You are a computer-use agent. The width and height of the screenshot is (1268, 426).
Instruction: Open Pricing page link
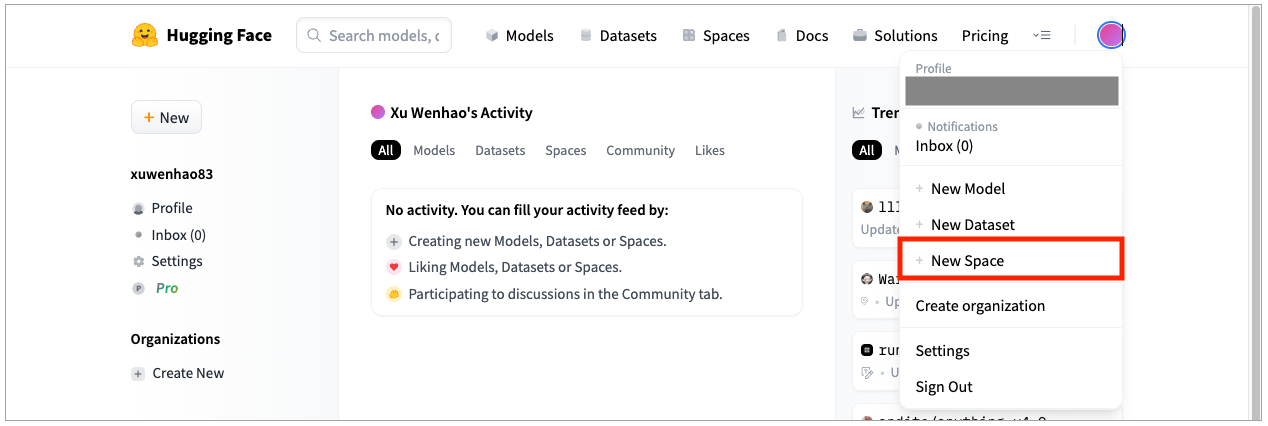985,36
